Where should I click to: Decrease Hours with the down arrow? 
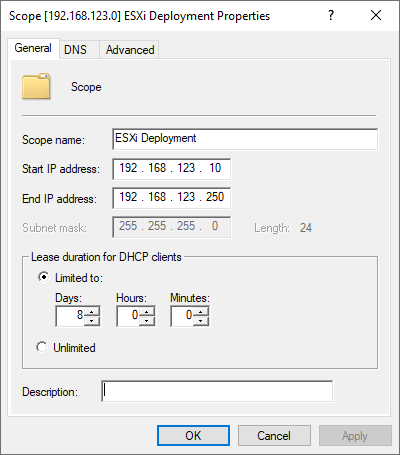coord(147,321)
